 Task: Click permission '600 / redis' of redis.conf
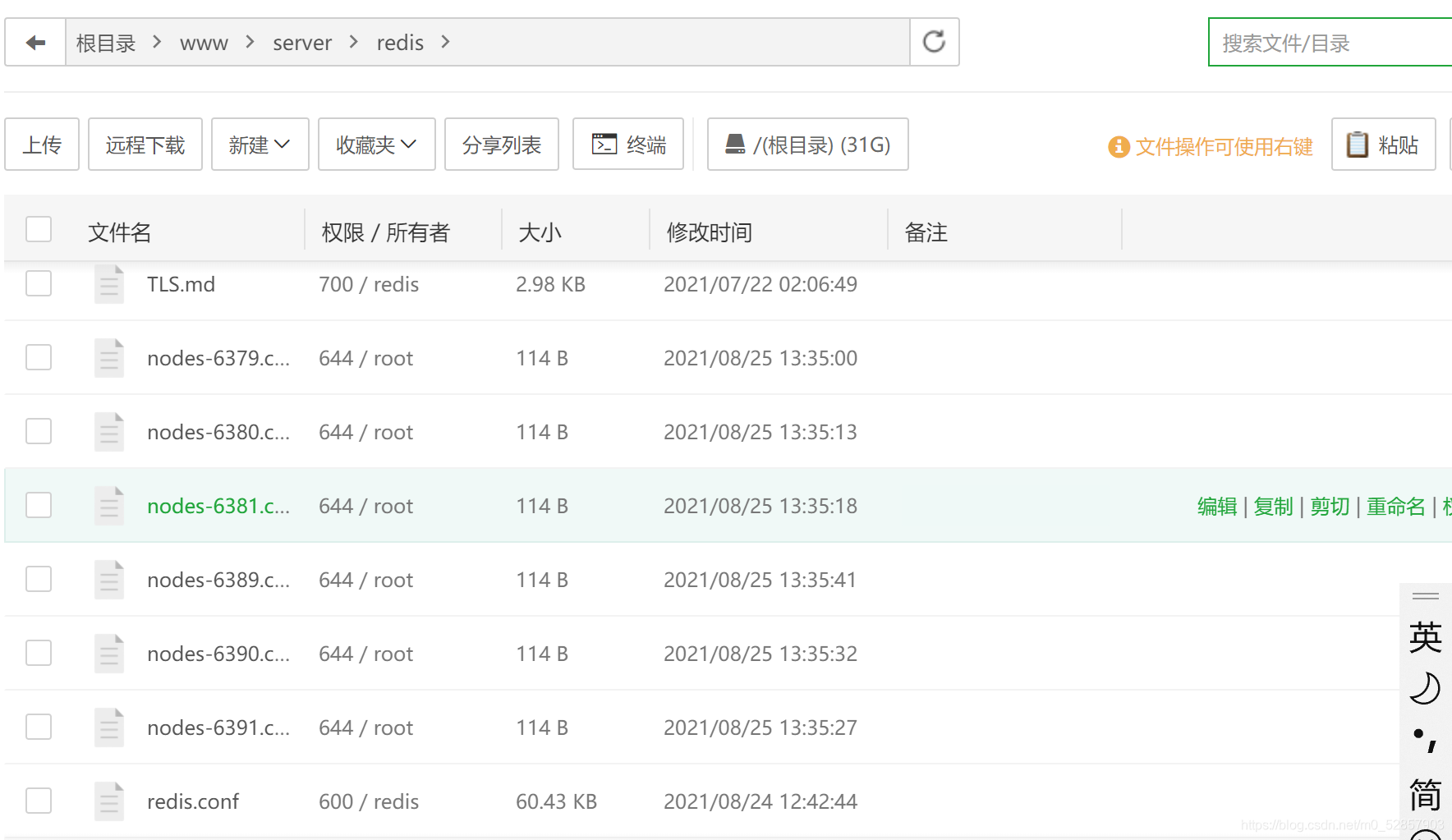pyautogui.click(x=369, y=801)
